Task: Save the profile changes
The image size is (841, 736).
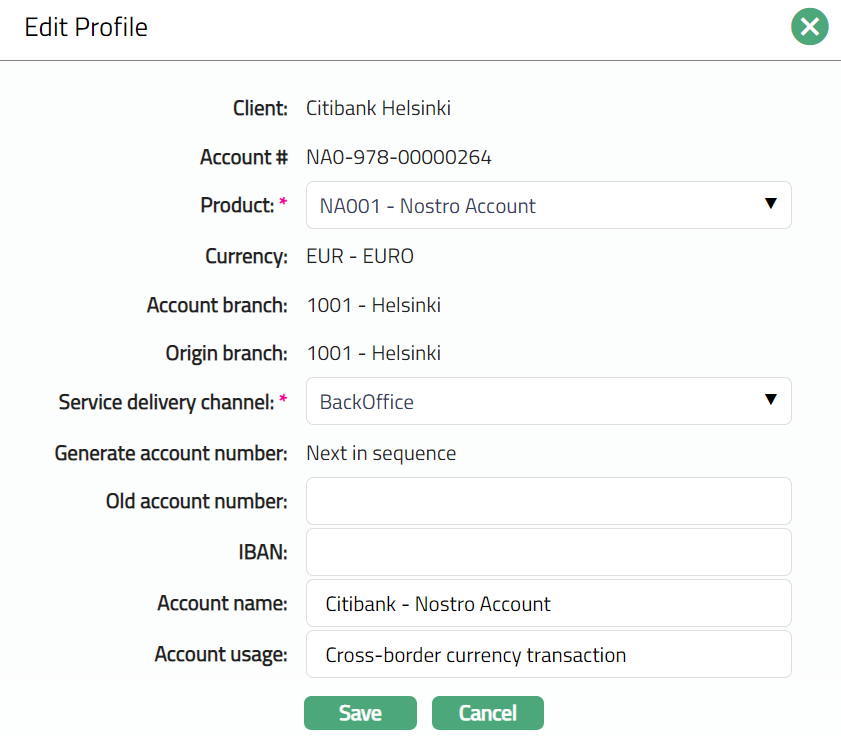Action: [360, 713]
